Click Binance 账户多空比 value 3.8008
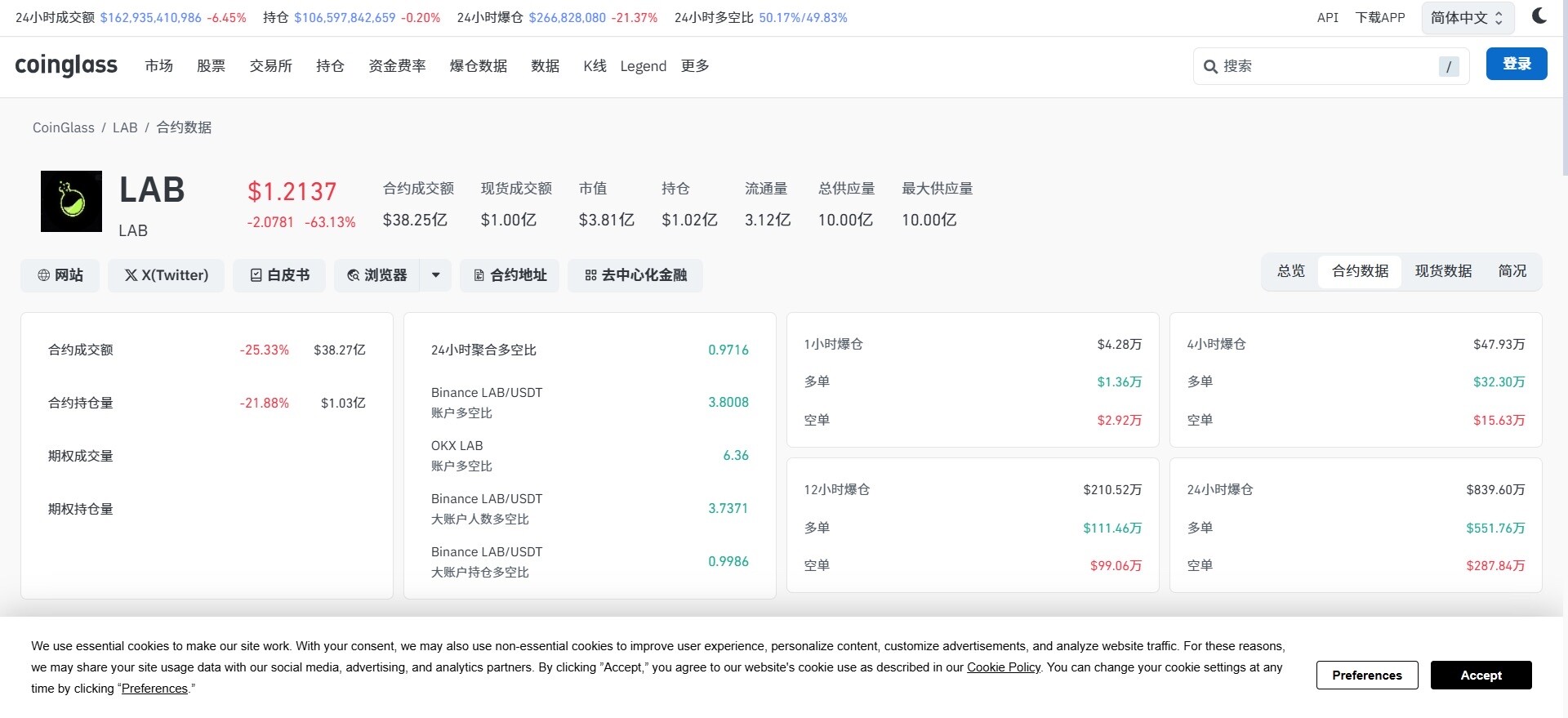1568x718 pixels. coord(728,402)
